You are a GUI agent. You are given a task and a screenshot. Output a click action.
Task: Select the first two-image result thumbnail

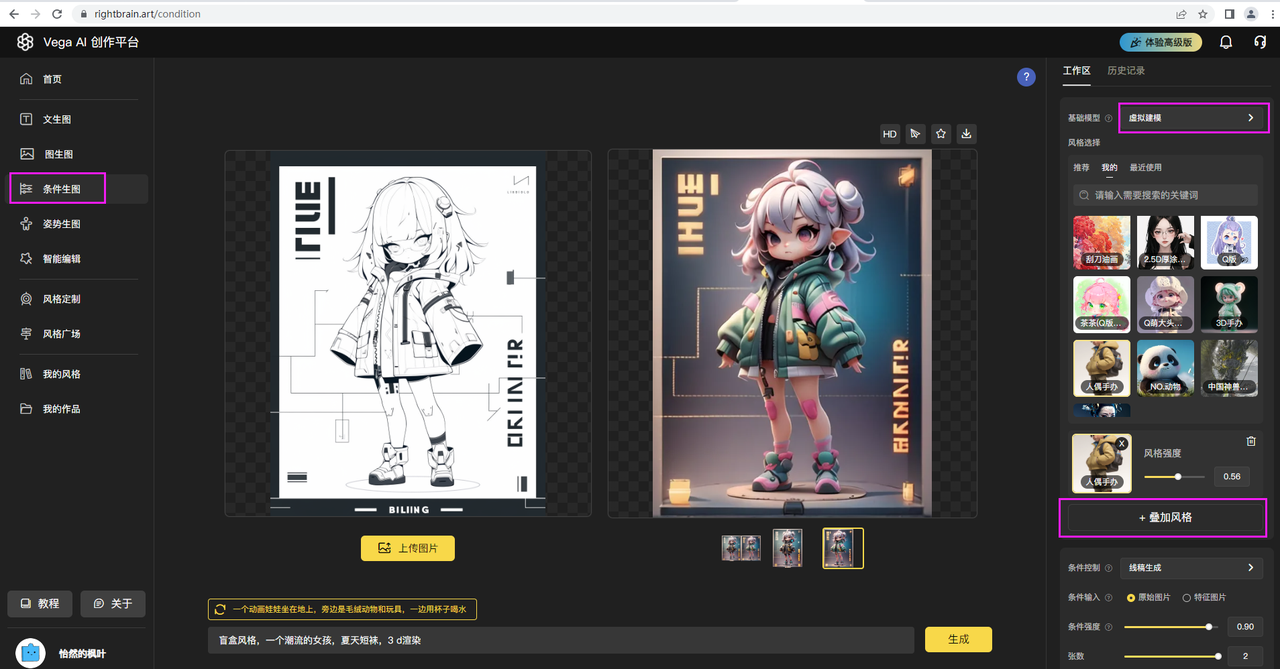click(742, 548)
